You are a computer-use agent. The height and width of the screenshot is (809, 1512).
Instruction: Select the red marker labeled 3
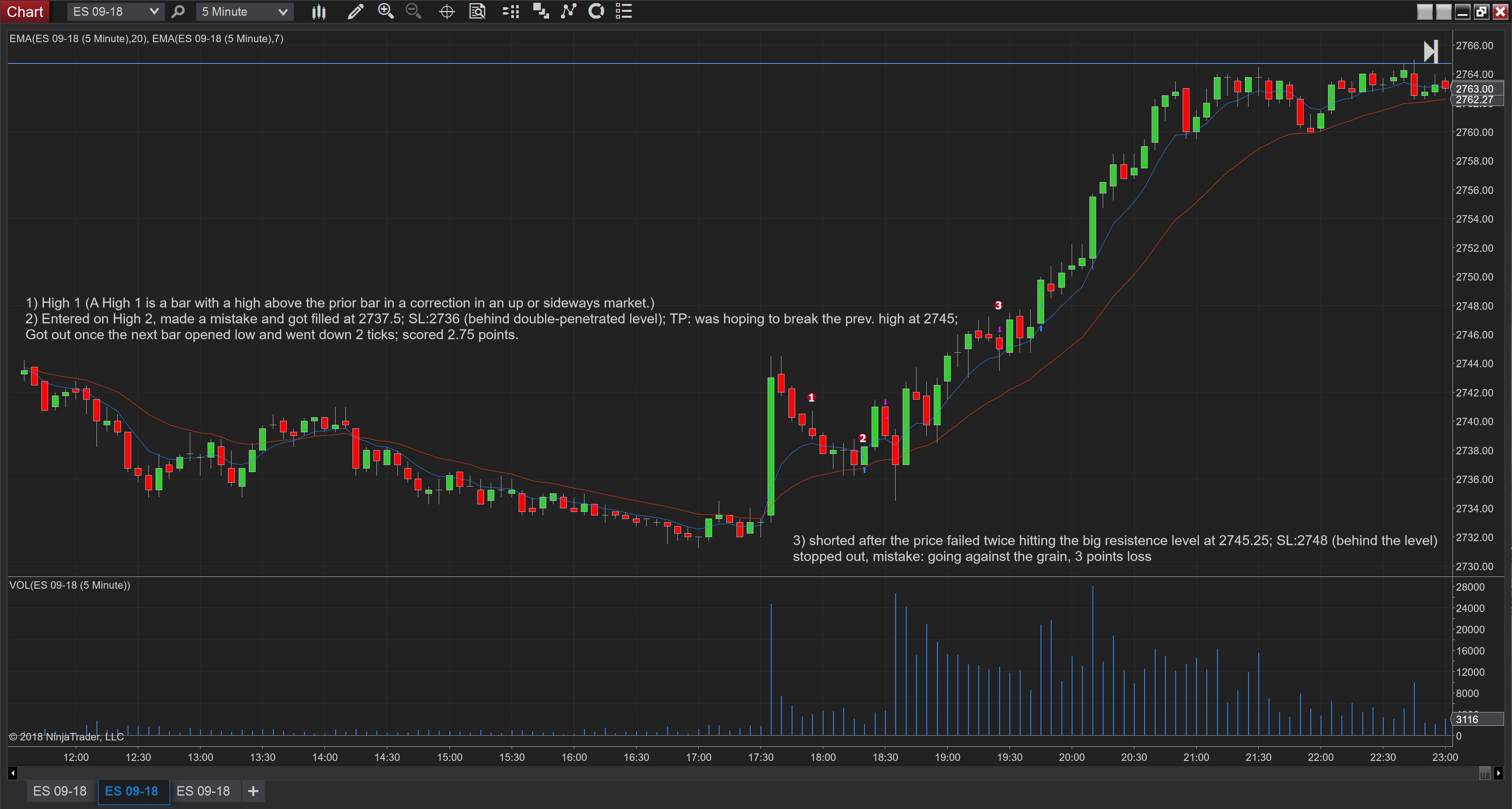pyautogui.click(x=998, y=305)
